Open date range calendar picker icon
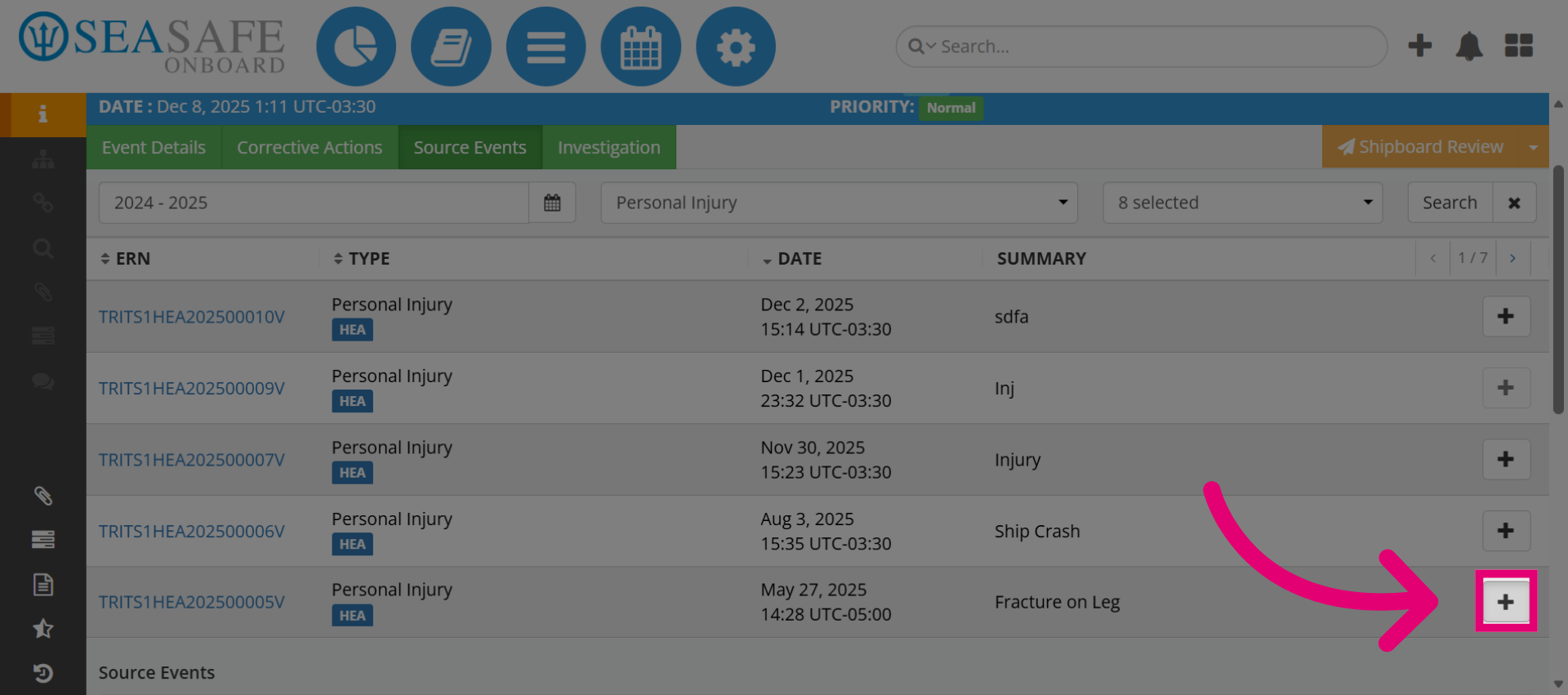This screenshot has height=695, width=1568. click(x=552, y=203)
